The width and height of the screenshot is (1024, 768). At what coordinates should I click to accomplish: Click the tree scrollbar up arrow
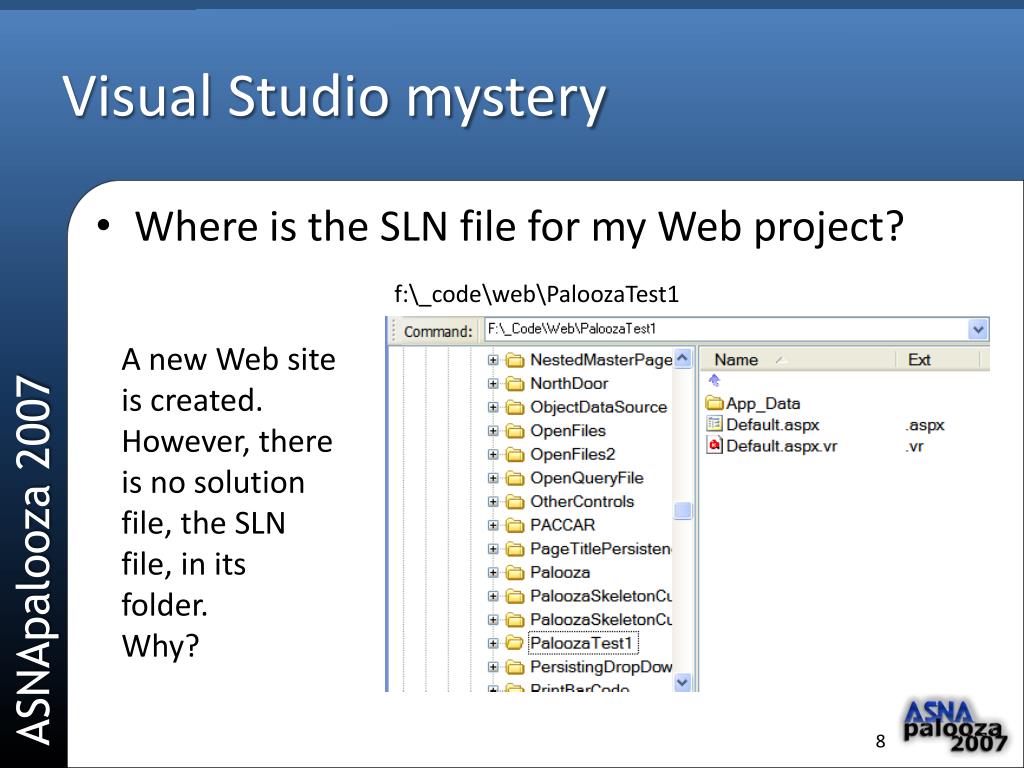(x=682, y=359)
